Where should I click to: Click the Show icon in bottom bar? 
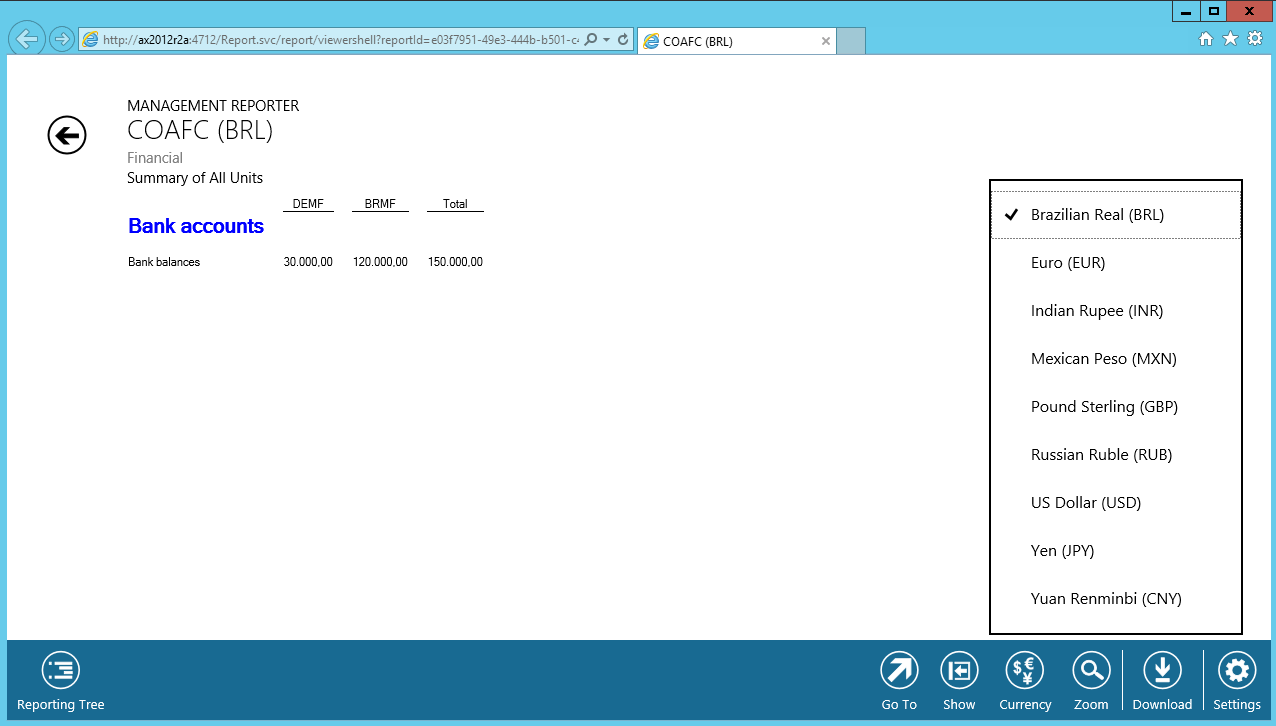[x=959, y=671]
